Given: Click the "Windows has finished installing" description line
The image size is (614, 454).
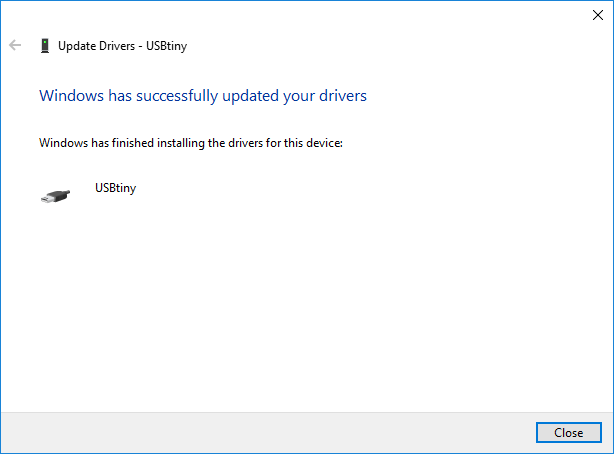Looking at the screenshot, I should 190,143.
